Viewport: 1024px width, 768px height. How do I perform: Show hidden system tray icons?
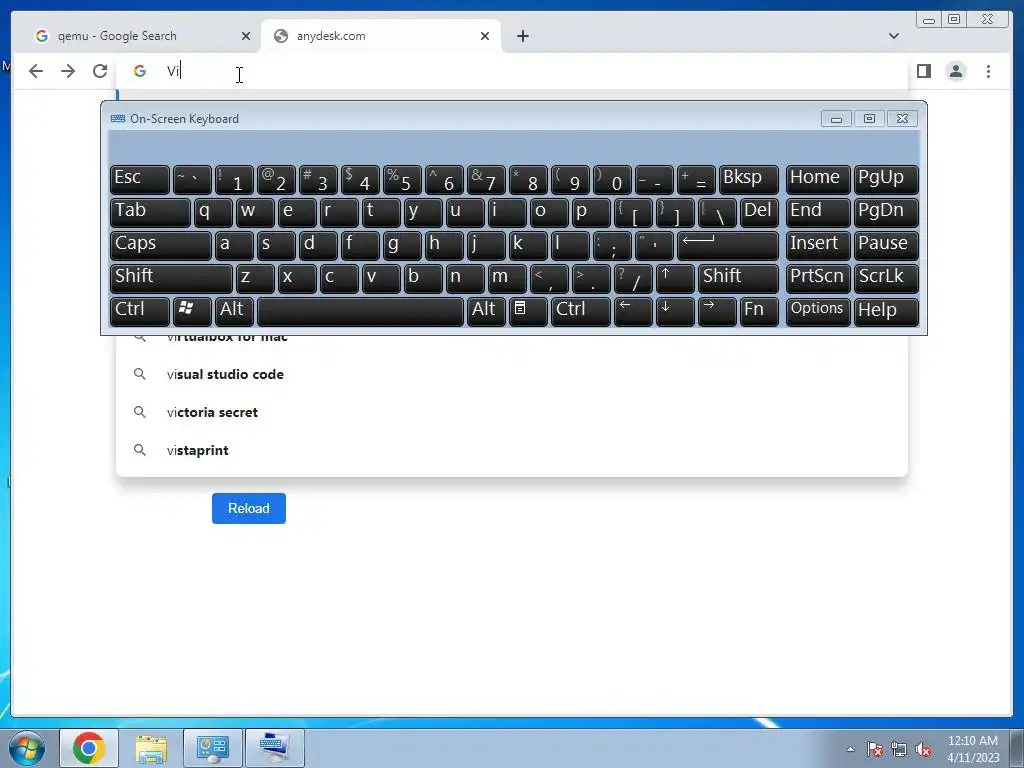point(850,749)
